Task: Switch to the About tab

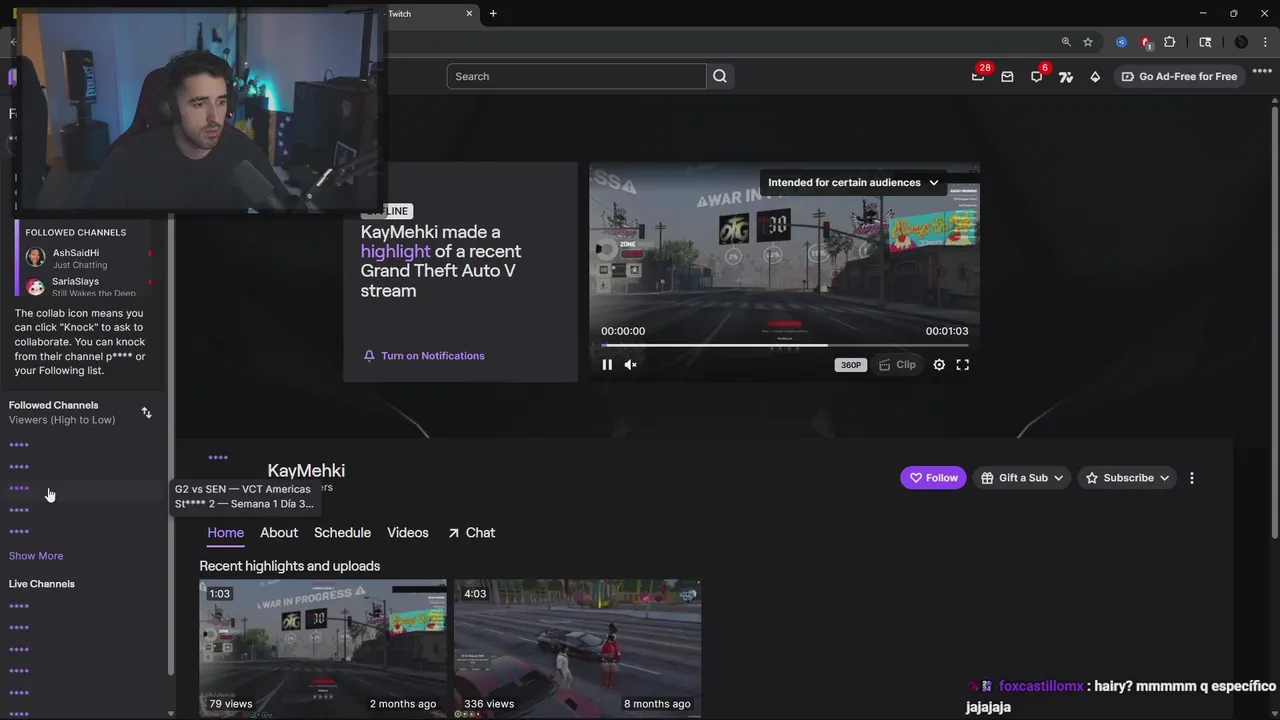Action: tap(279, 533)
